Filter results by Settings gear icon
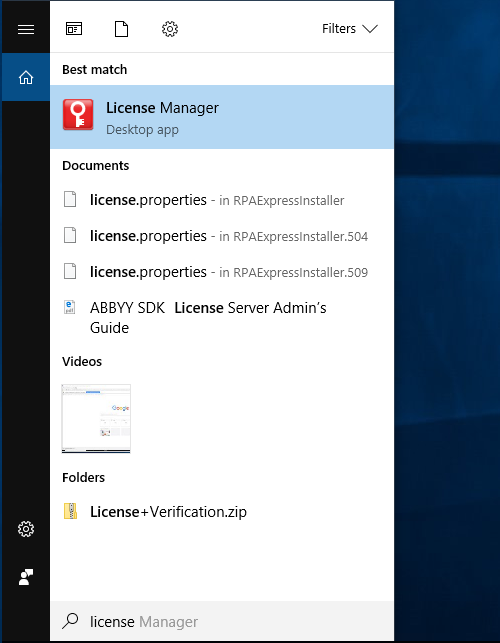The width and height of the screenshot is (500, 643). click(170, 29)
